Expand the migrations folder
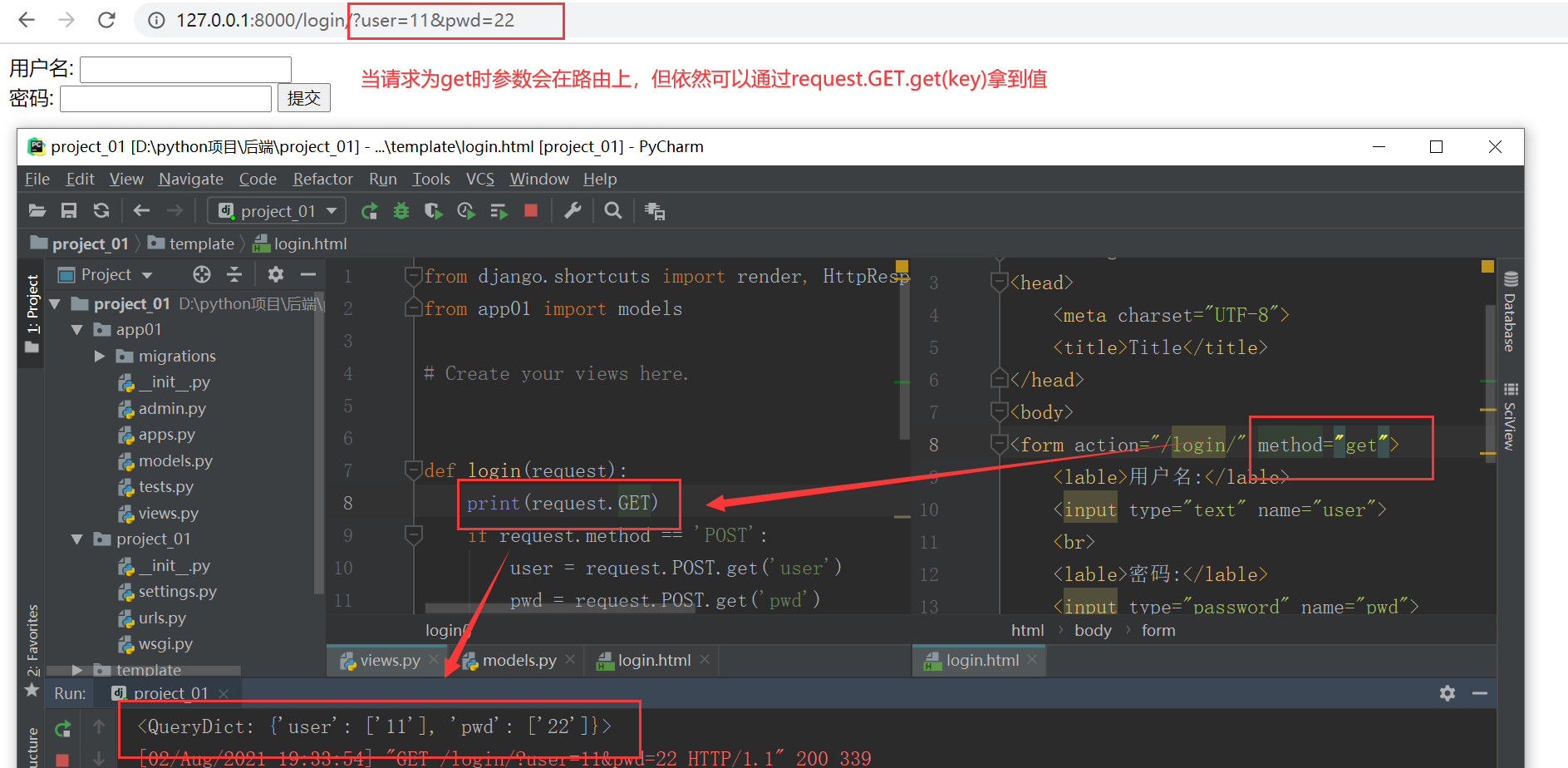Viewport: 1568px width, 768px height. 100,356
